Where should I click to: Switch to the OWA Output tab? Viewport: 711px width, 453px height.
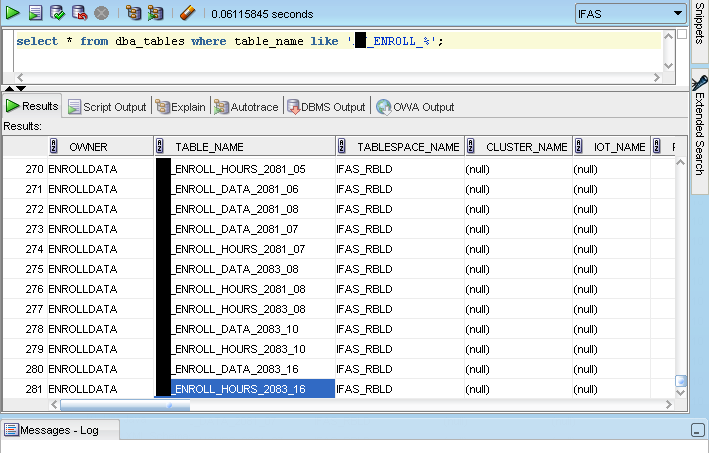pyautogui.click(x=415, y=107)
